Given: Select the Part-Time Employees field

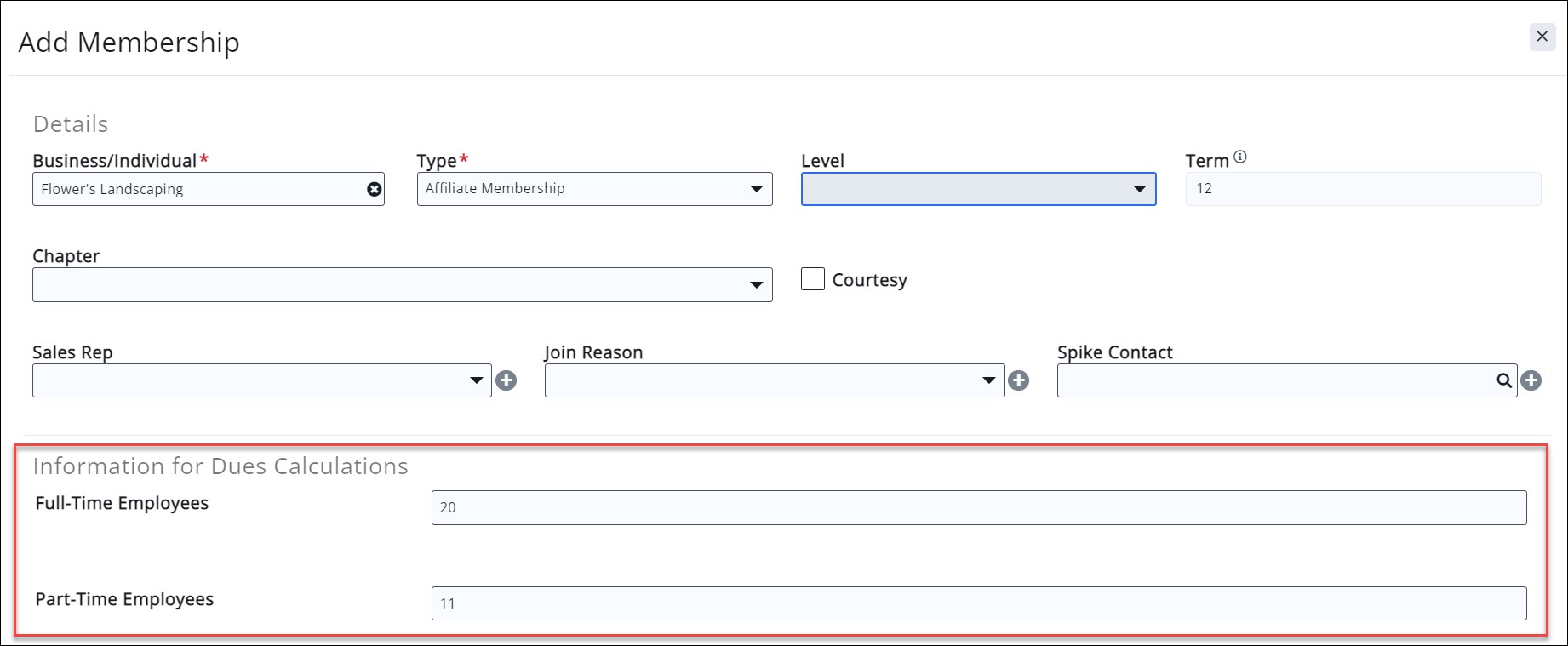Looking at the screenshot, I should pyautogui.click(x=978, y=603).
